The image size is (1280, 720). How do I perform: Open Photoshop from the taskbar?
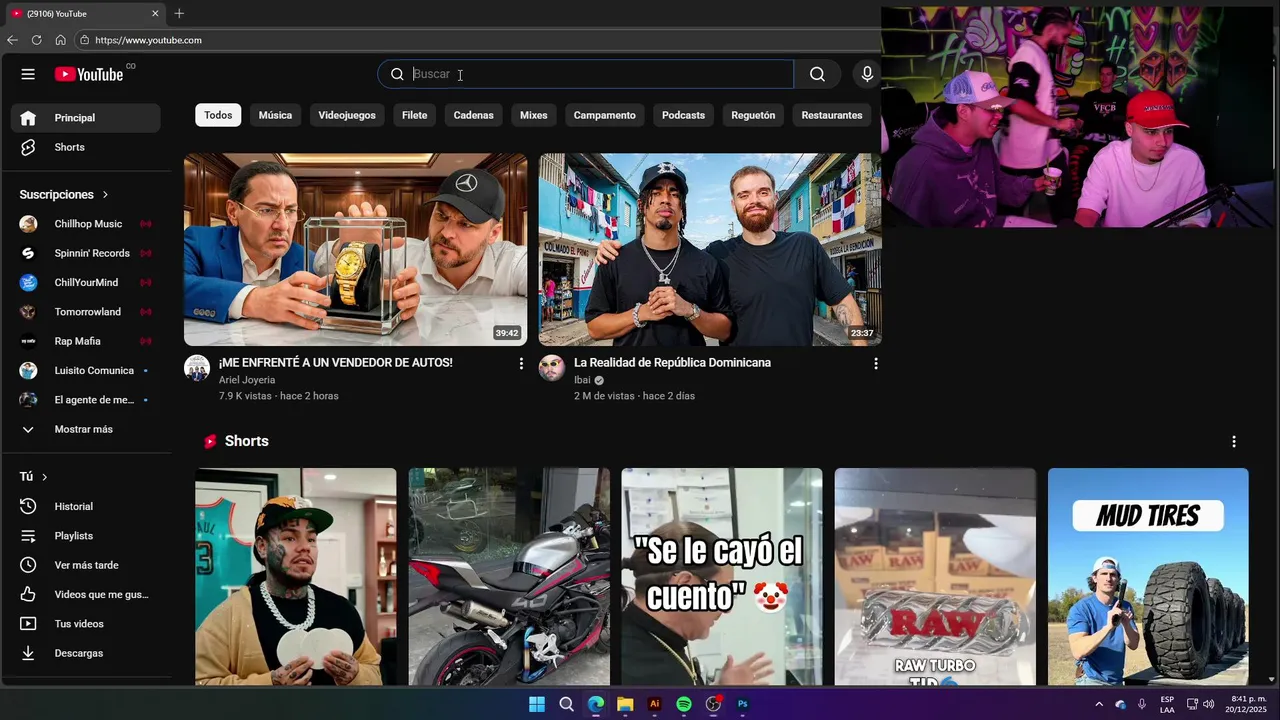click(x=743, y=704)
